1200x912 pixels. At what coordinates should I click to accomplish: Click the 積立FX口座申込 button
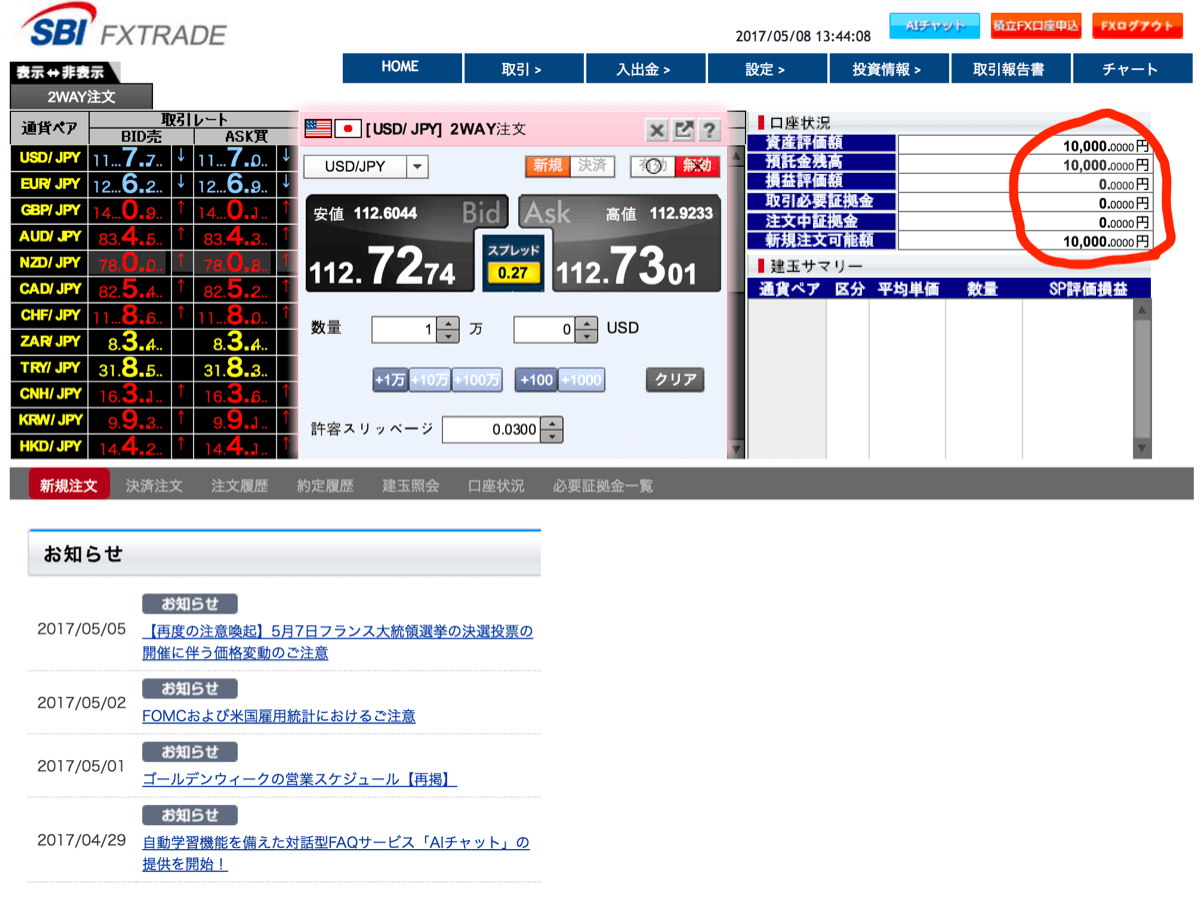pos(1036,26)
